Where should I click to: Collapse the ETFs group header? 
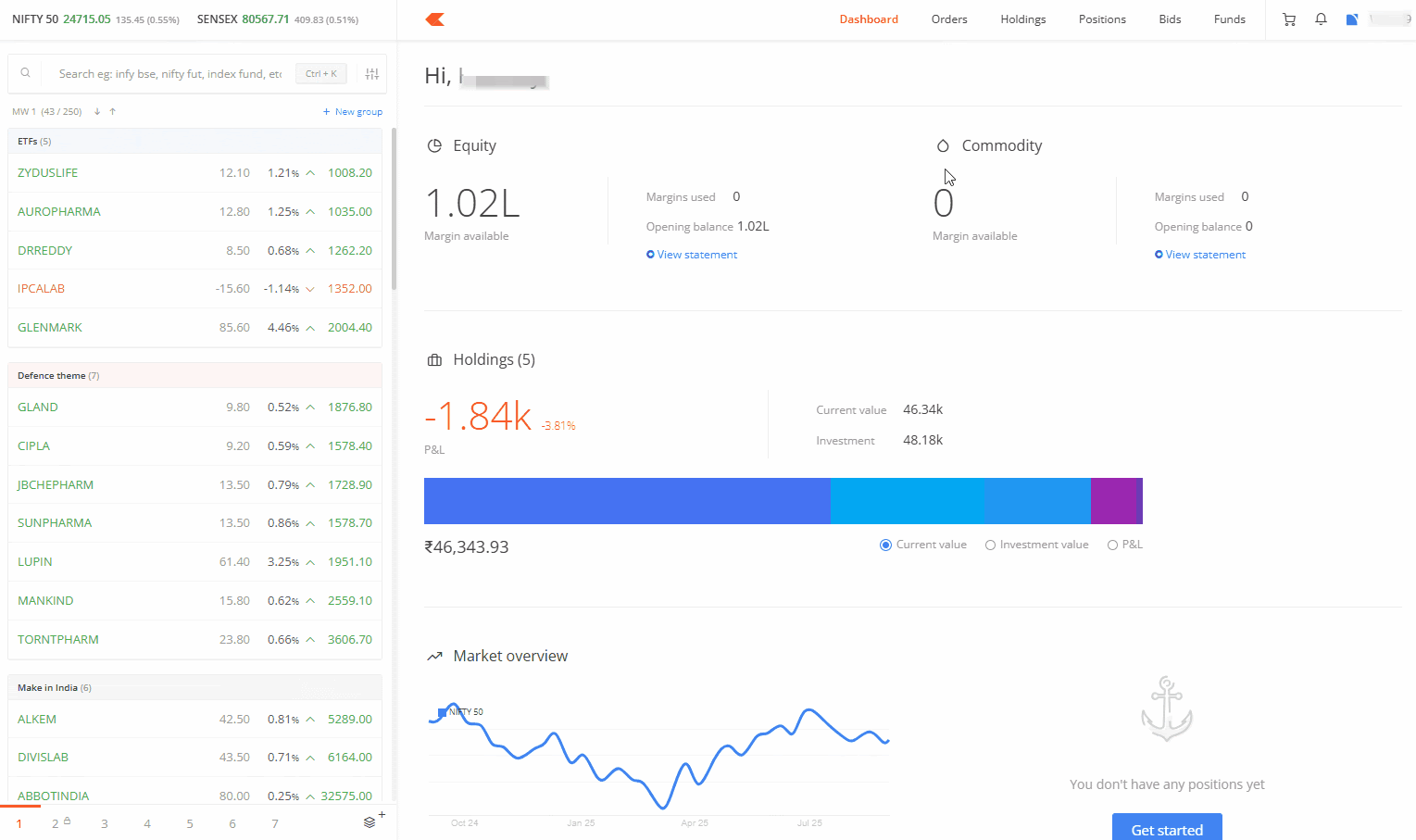[x=194, y=142]
